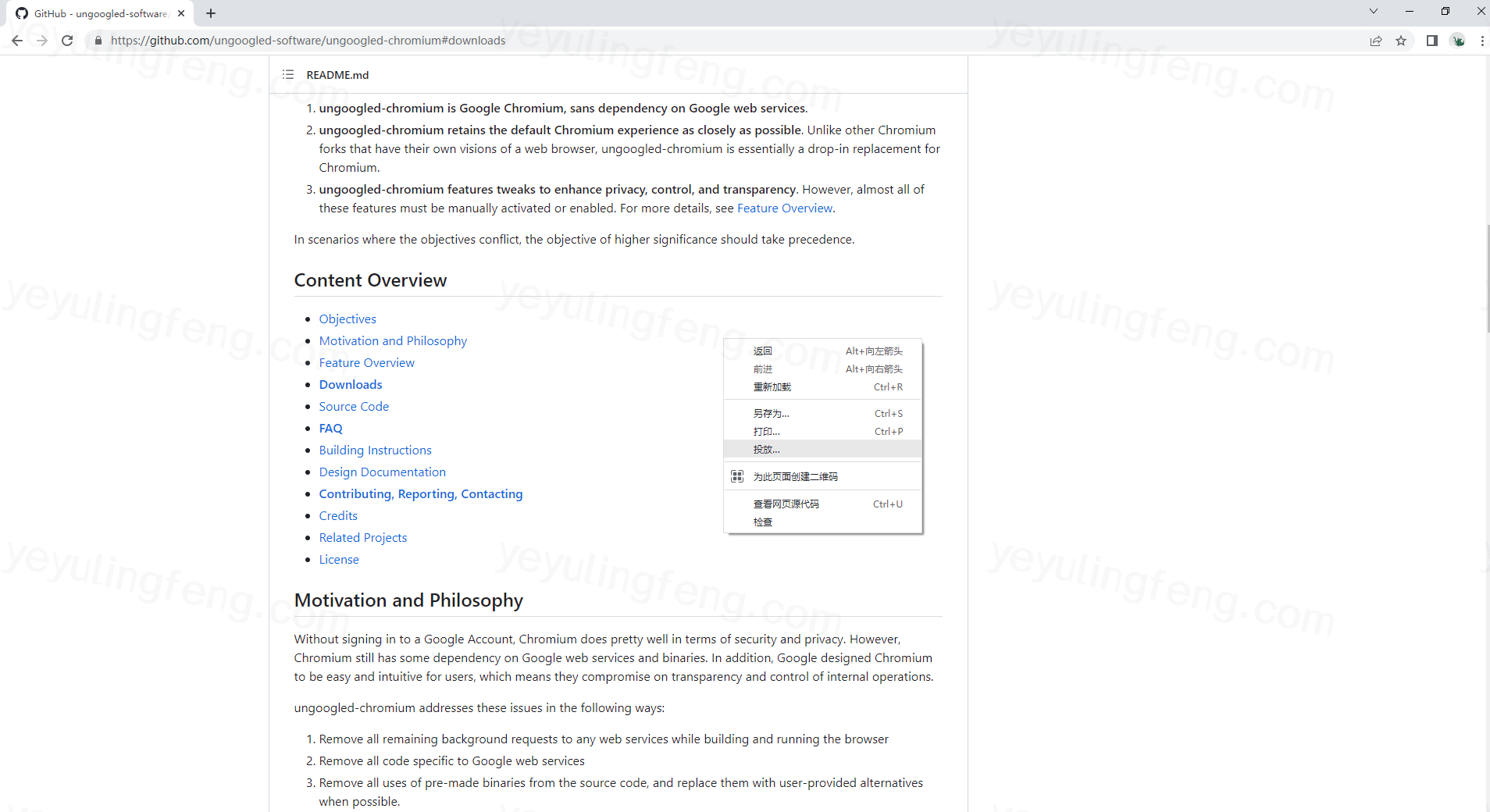Image resolution: width=1490 pixels, height=812 pixels.
Task: Click the profile avatar icon
Action: point(1458,41)
